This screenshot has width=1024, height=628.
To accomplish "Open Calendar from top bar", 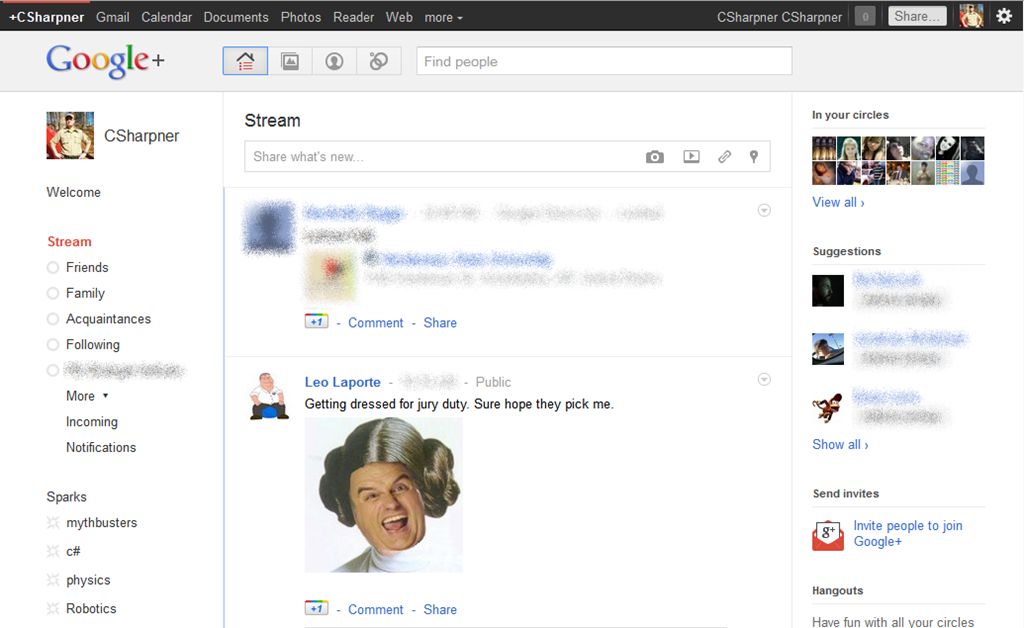I will [x=167, y=17].
